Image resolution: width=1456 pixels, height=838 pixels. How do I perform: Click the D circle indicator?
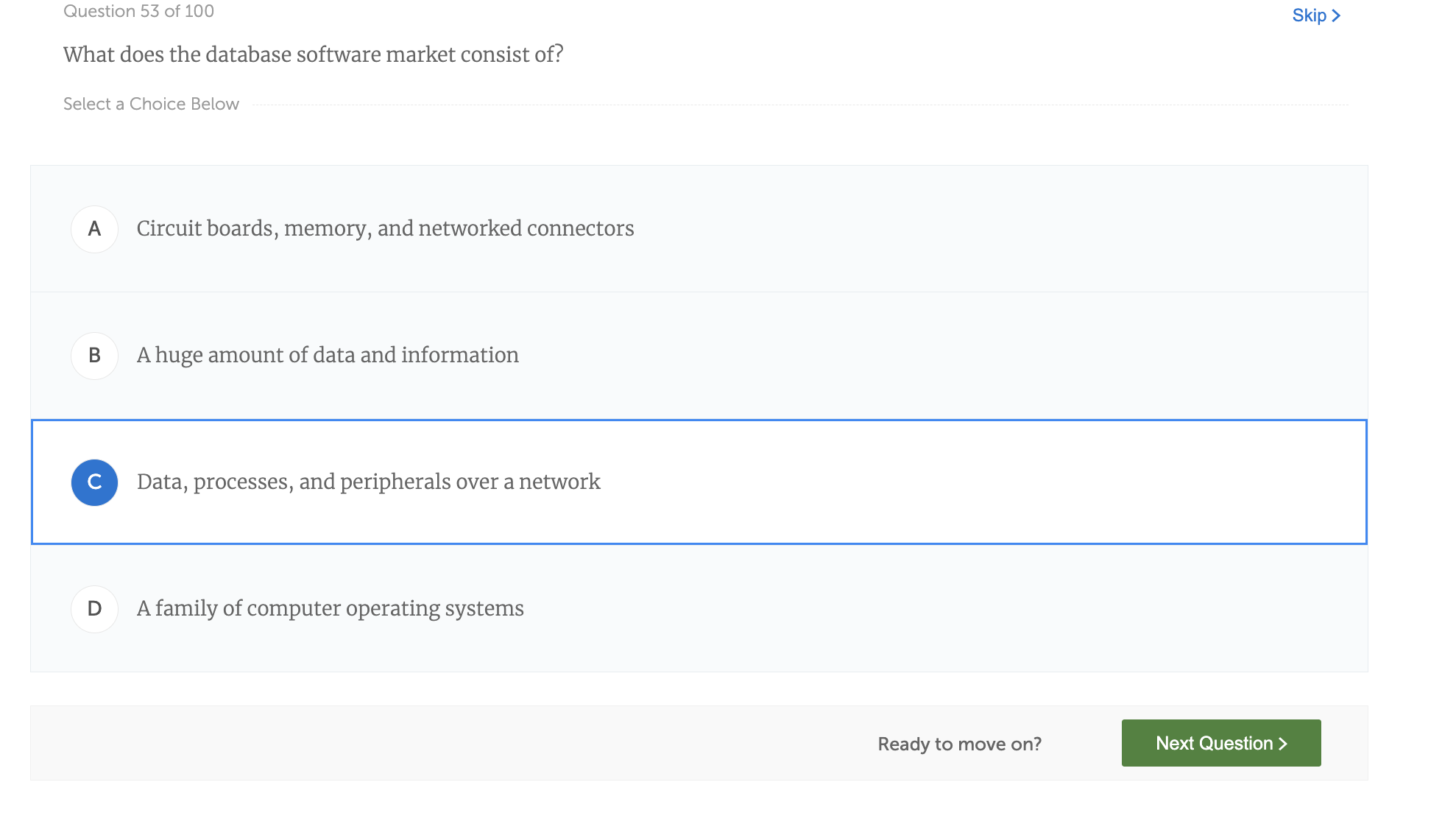click(94, 608)
